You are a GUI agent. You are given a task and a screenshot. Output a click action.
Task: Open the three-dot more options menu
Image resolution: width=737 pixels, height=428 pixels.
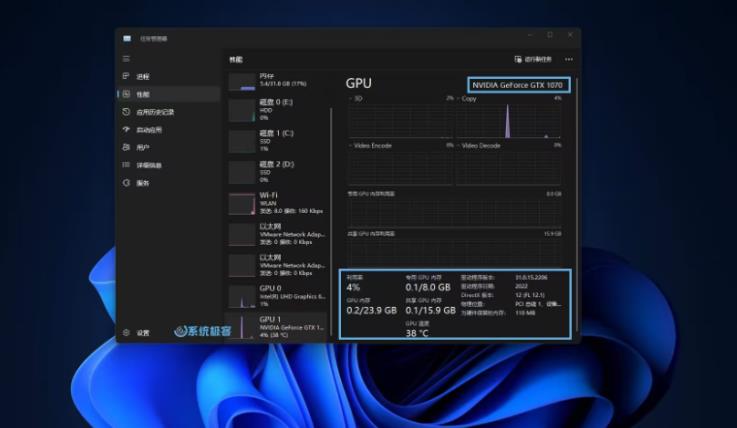[x=569, y=59]
